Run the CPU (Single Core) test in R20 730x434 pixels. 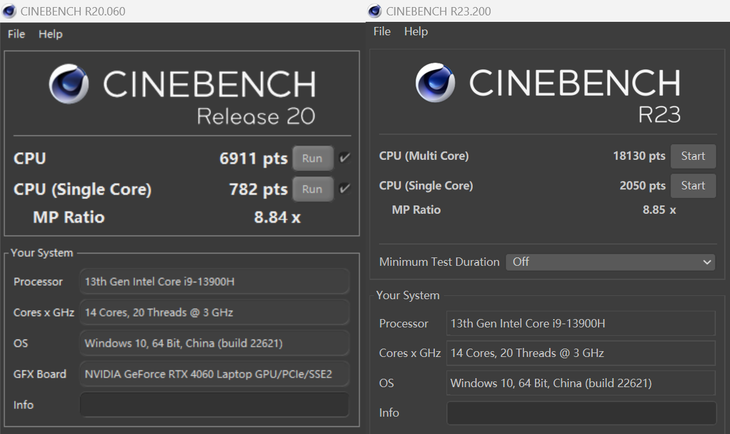[x=312, y=189]
